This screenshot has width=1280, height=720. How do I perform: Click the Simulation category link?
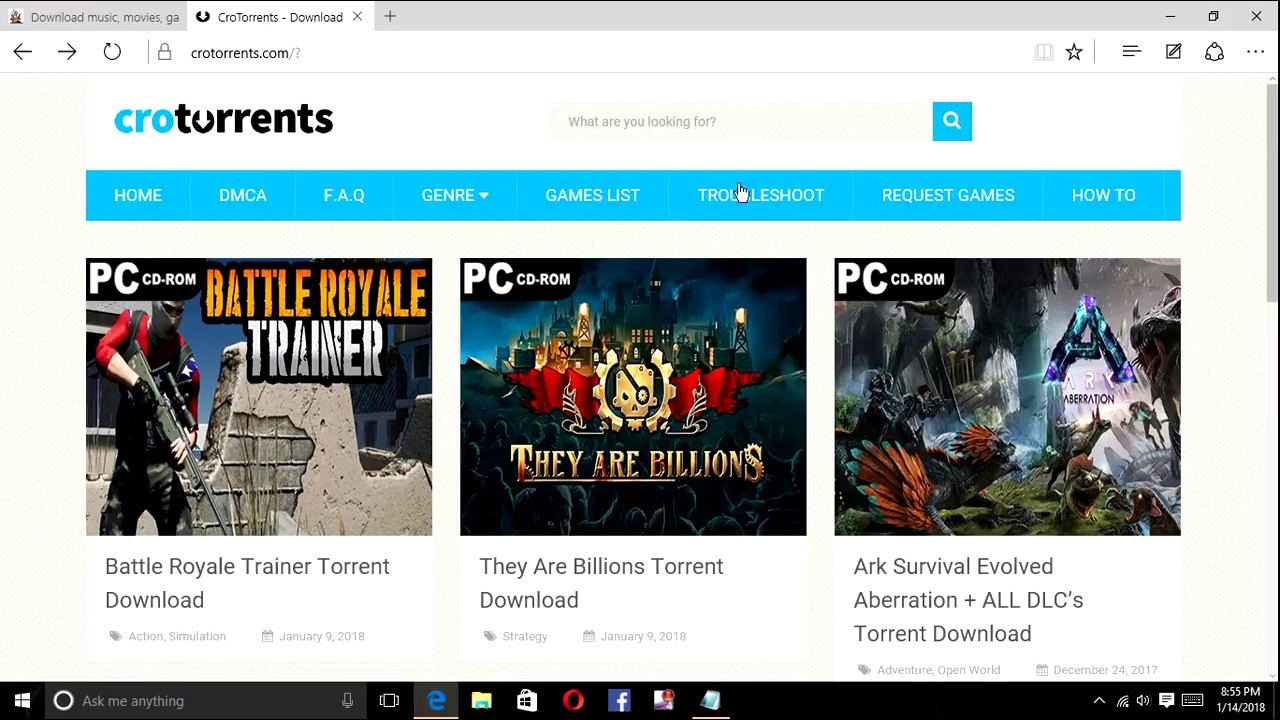pyautogui.click(x=197, y=636)
